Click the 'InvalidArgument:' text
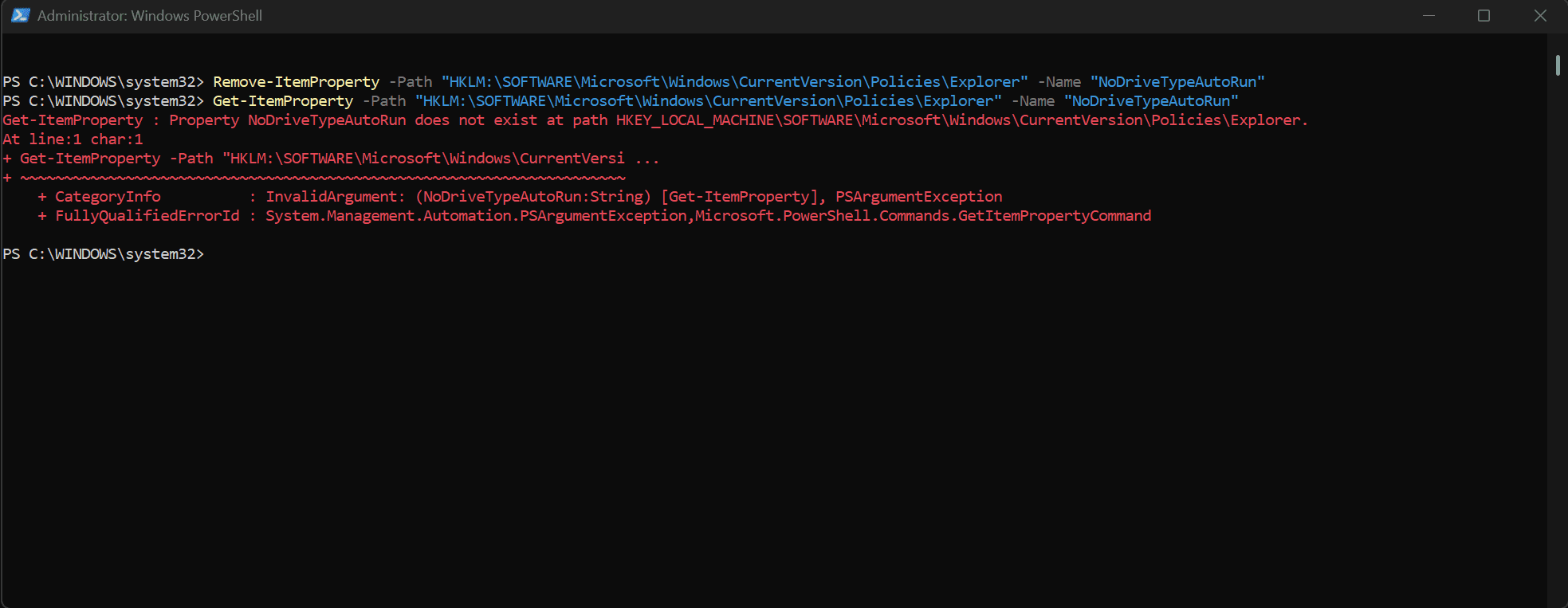This screenshot has height=608, width=1568. pyautogui.click(x=336, y=197)
